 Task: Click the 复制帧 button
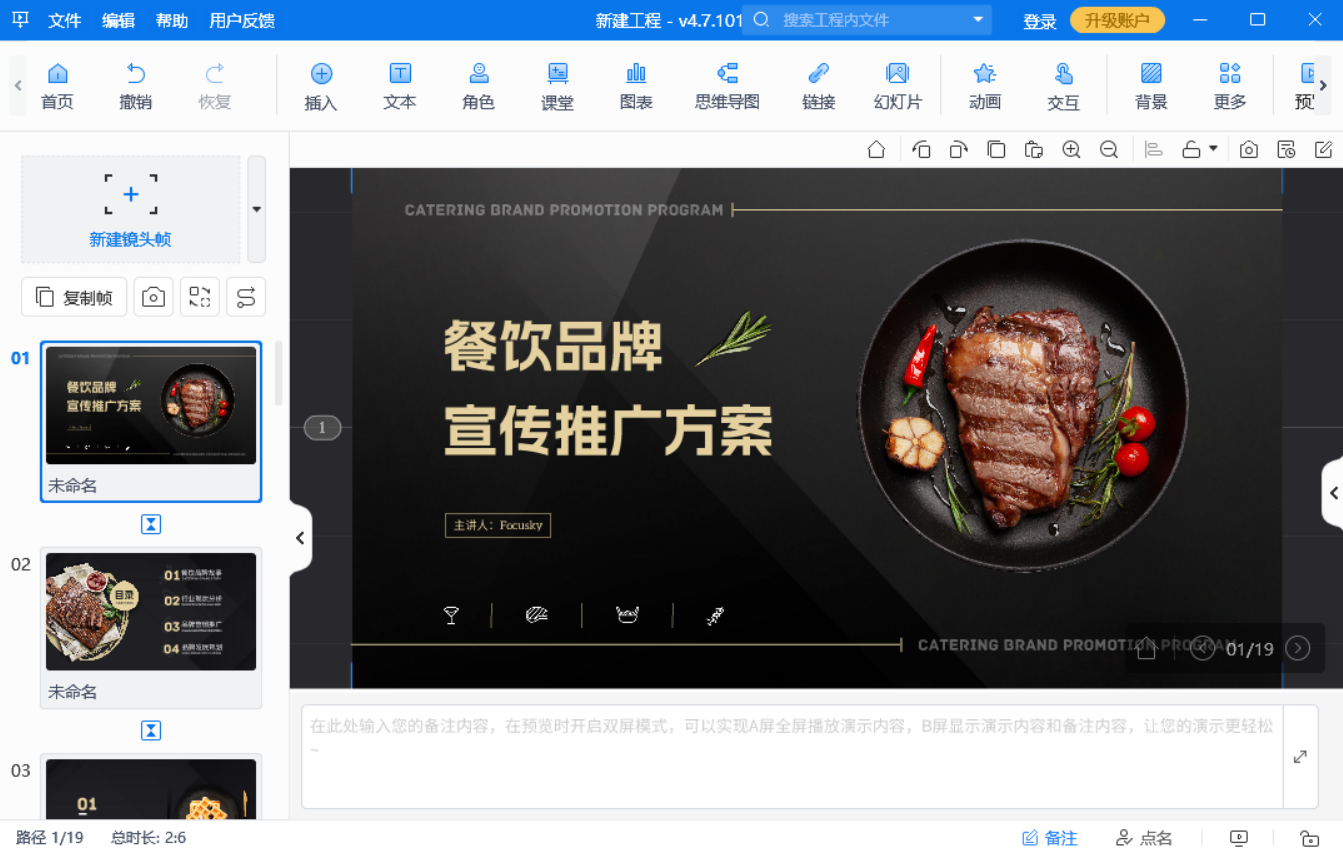[74, 297]
